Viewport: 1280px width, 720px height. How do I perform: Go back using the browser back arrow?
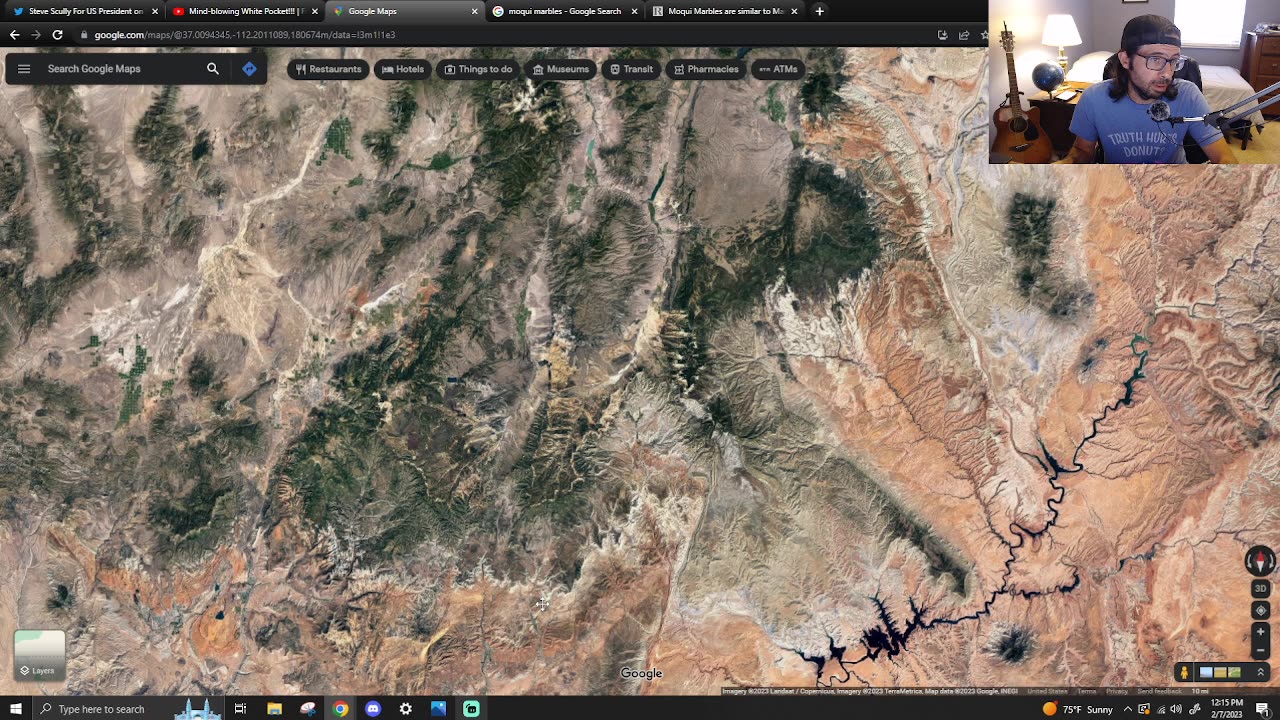(x=14, y=35)
